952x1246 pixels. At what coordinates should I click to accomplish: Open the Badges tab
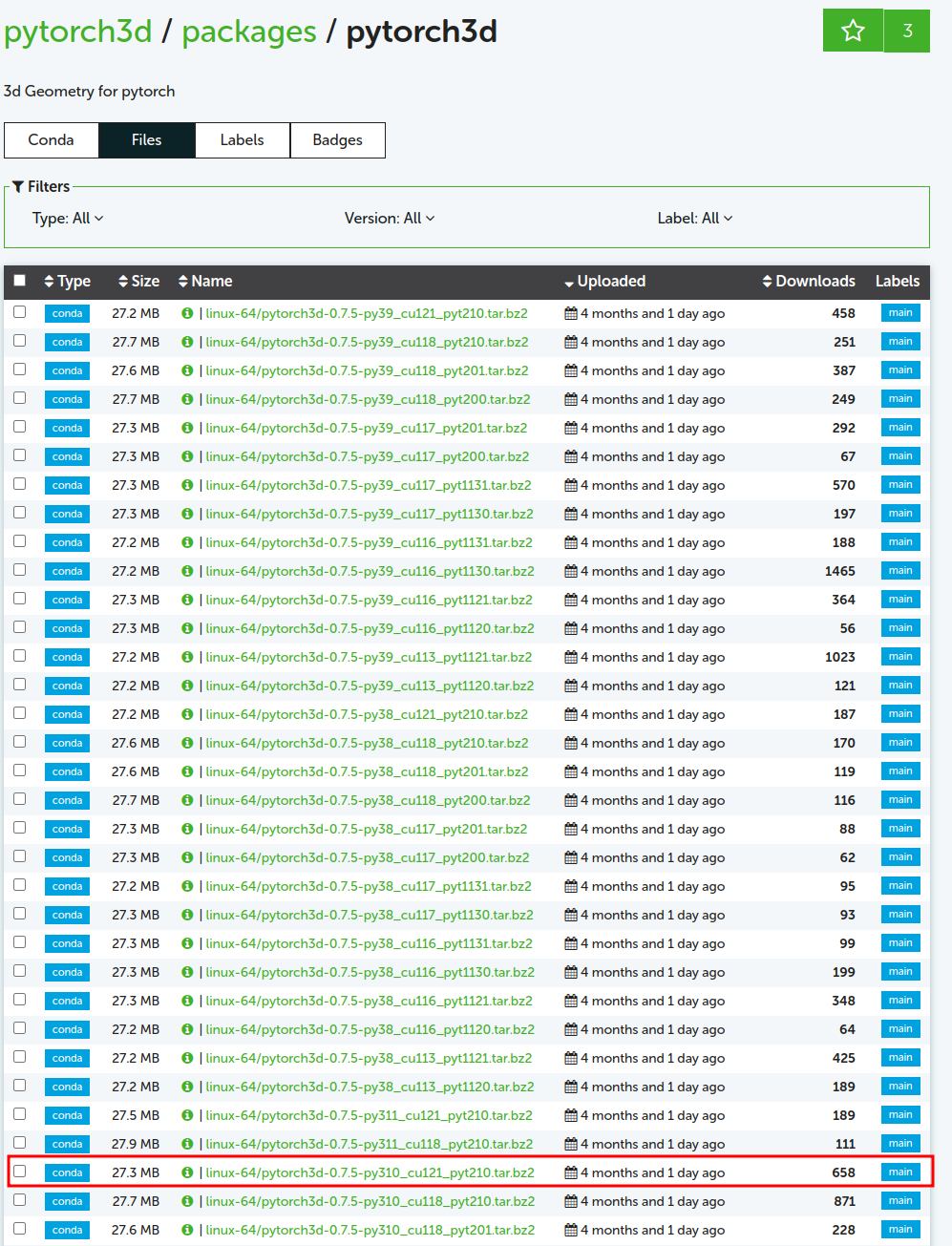337,140
